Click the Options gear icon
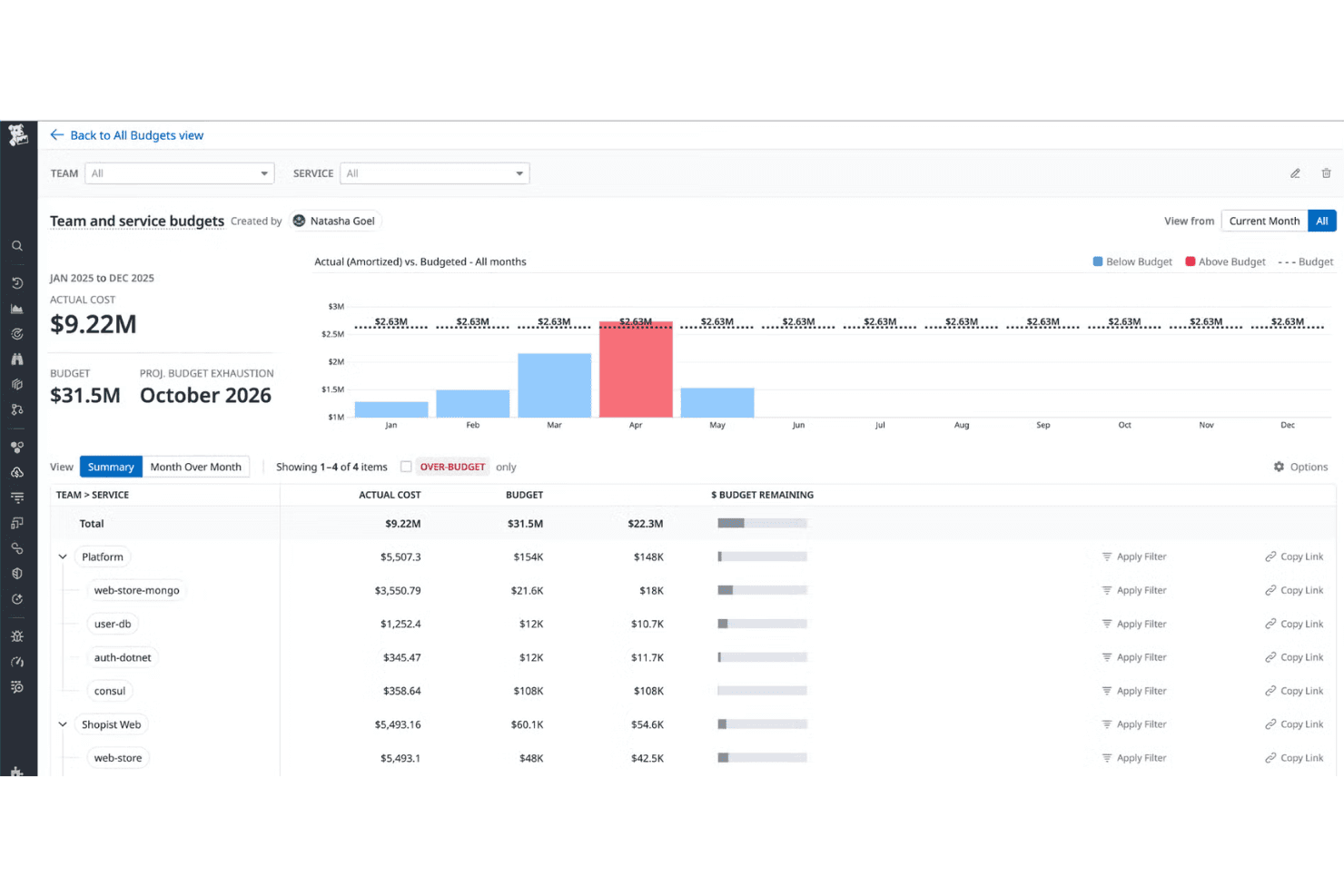 (1280, 467)
